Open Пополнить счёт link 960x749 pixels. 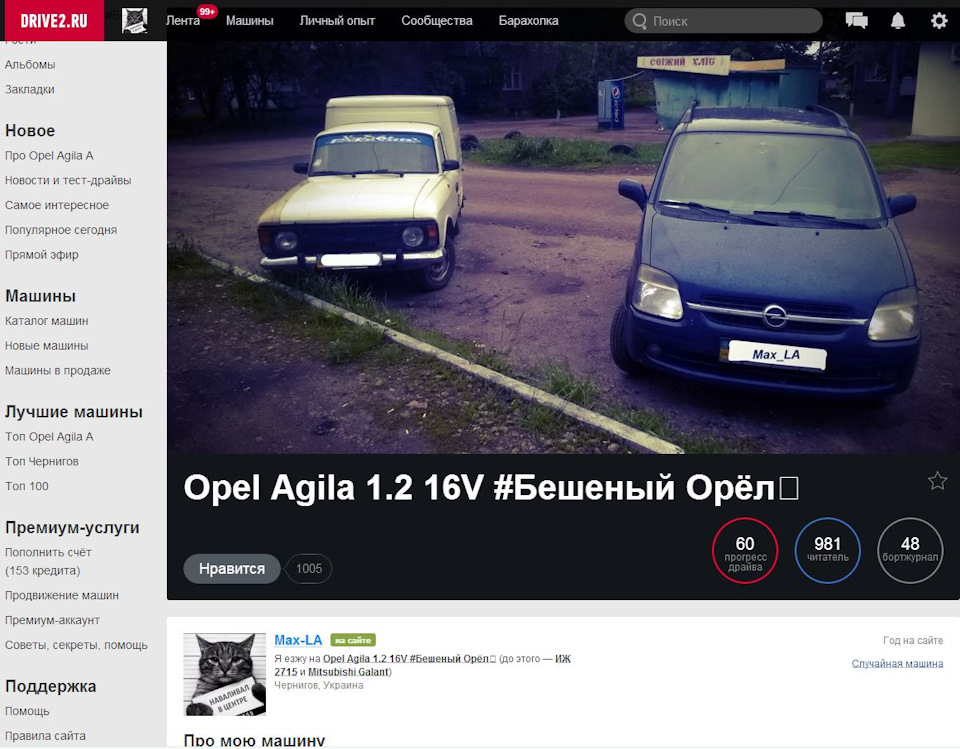48,561
